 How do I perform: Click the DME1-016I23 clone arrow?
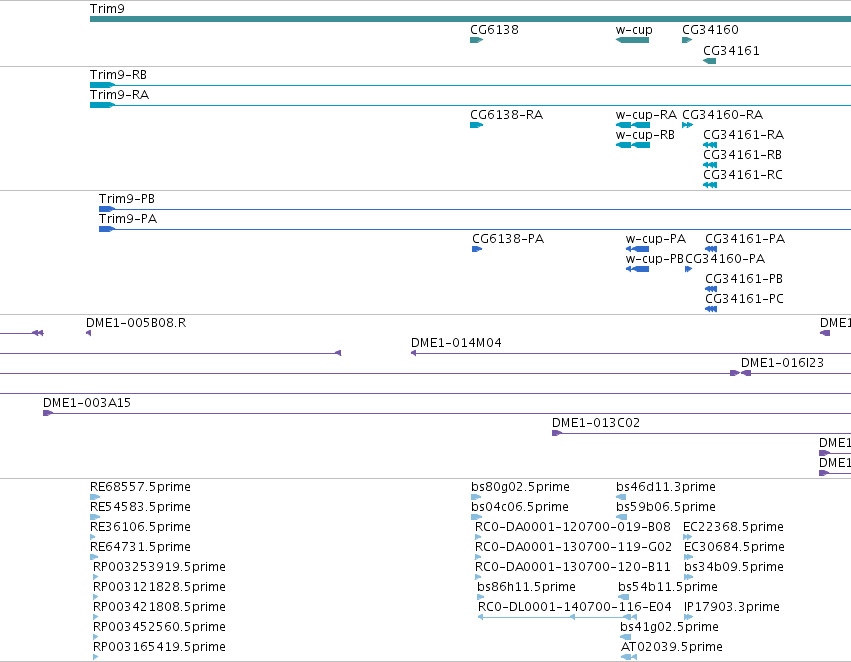coord(746,374)
